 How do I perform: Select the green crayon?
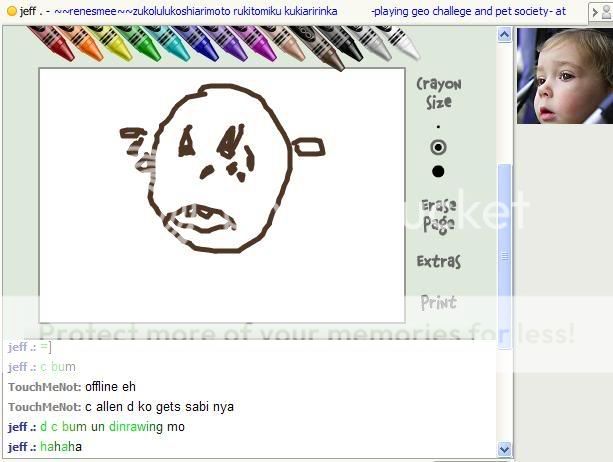pyautogui.click(x=140, y=42)
